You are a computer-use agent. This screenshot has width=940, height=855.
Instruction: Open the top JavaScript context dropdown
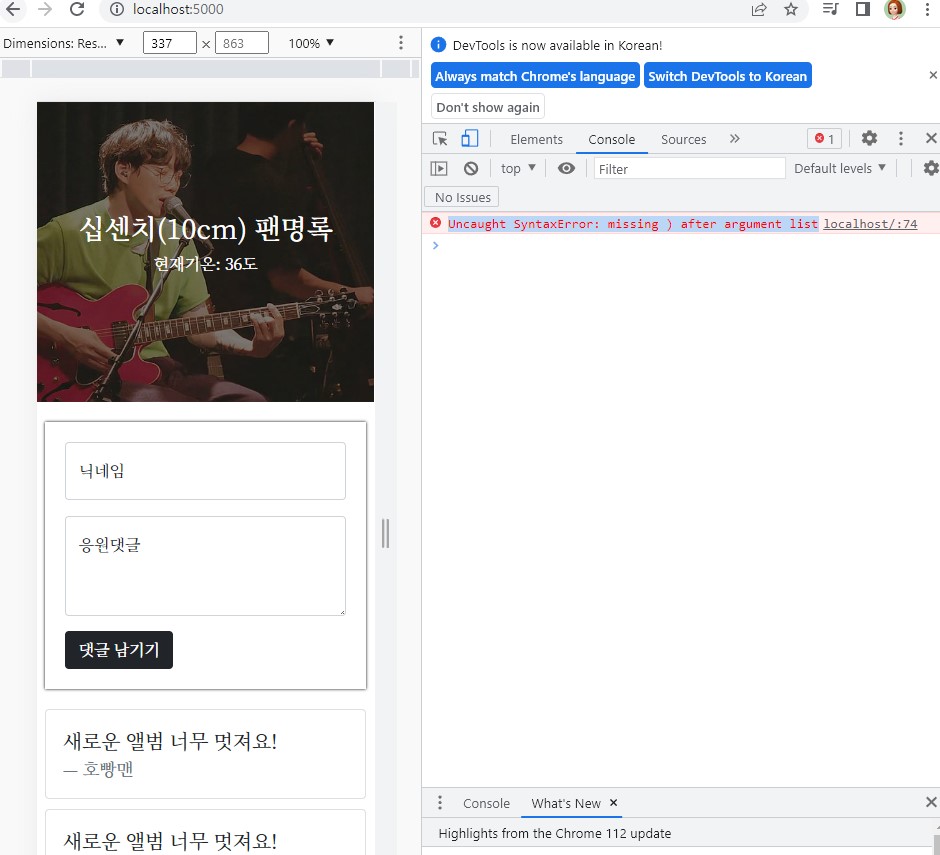click(x=518, y=168)
